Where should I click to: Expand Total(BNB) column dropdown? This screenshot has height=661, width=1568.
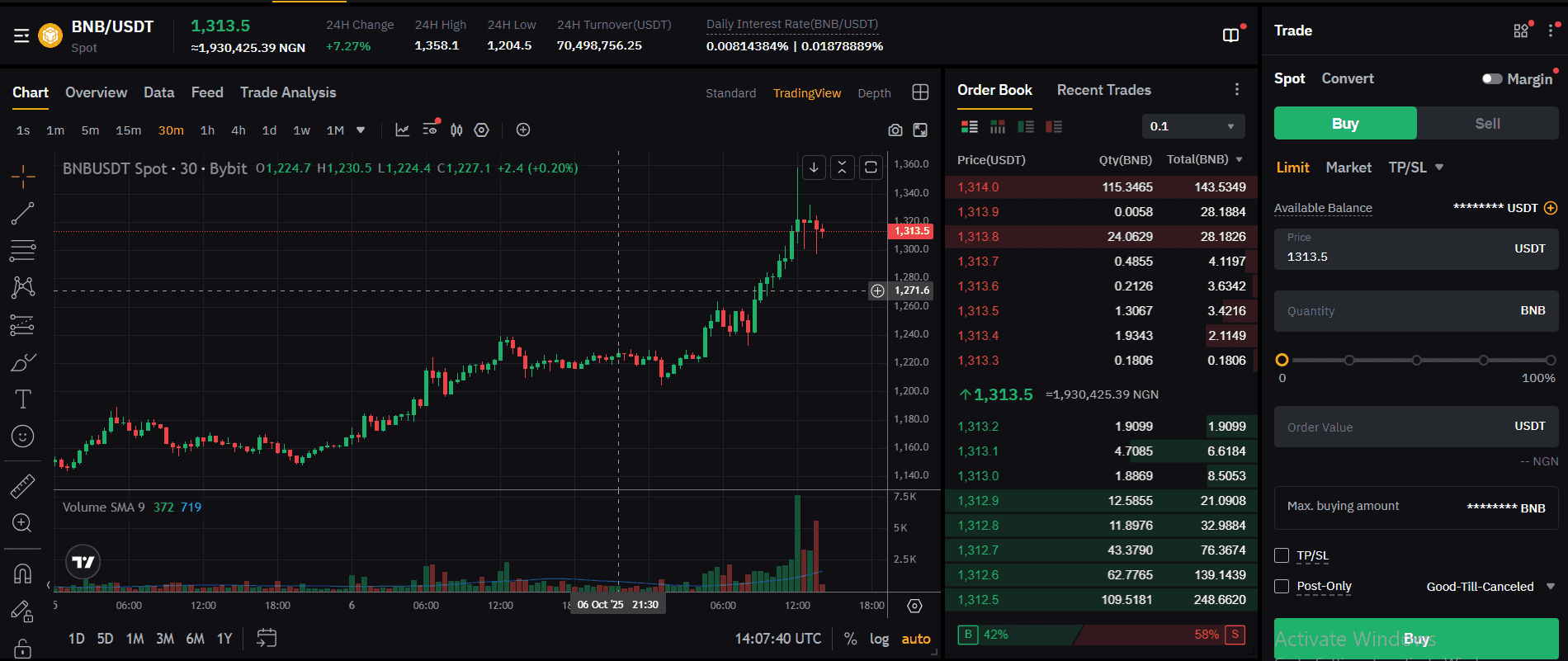pos(1239,159)
